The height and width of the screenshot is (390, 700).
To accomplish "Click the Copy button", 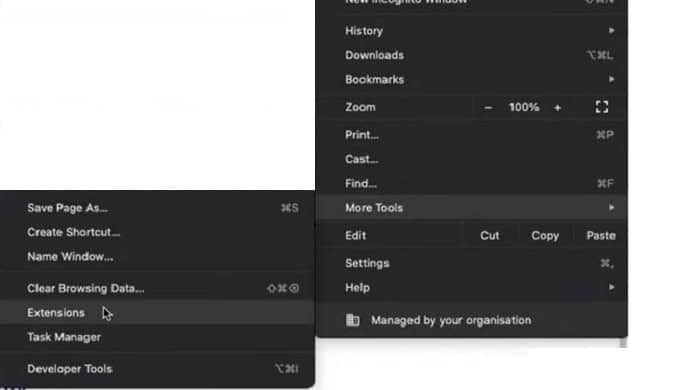I will (x=545, y=236).
